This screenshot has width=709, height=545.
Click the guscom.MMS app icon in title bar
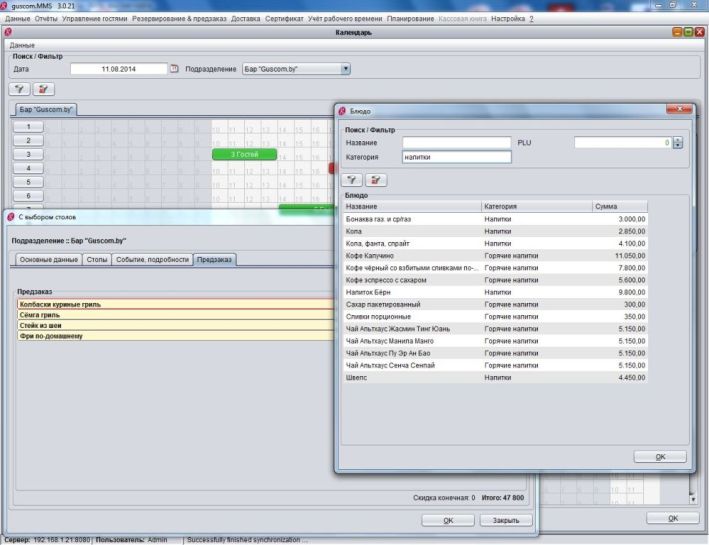pyautogui.click(x=6, y=6)
